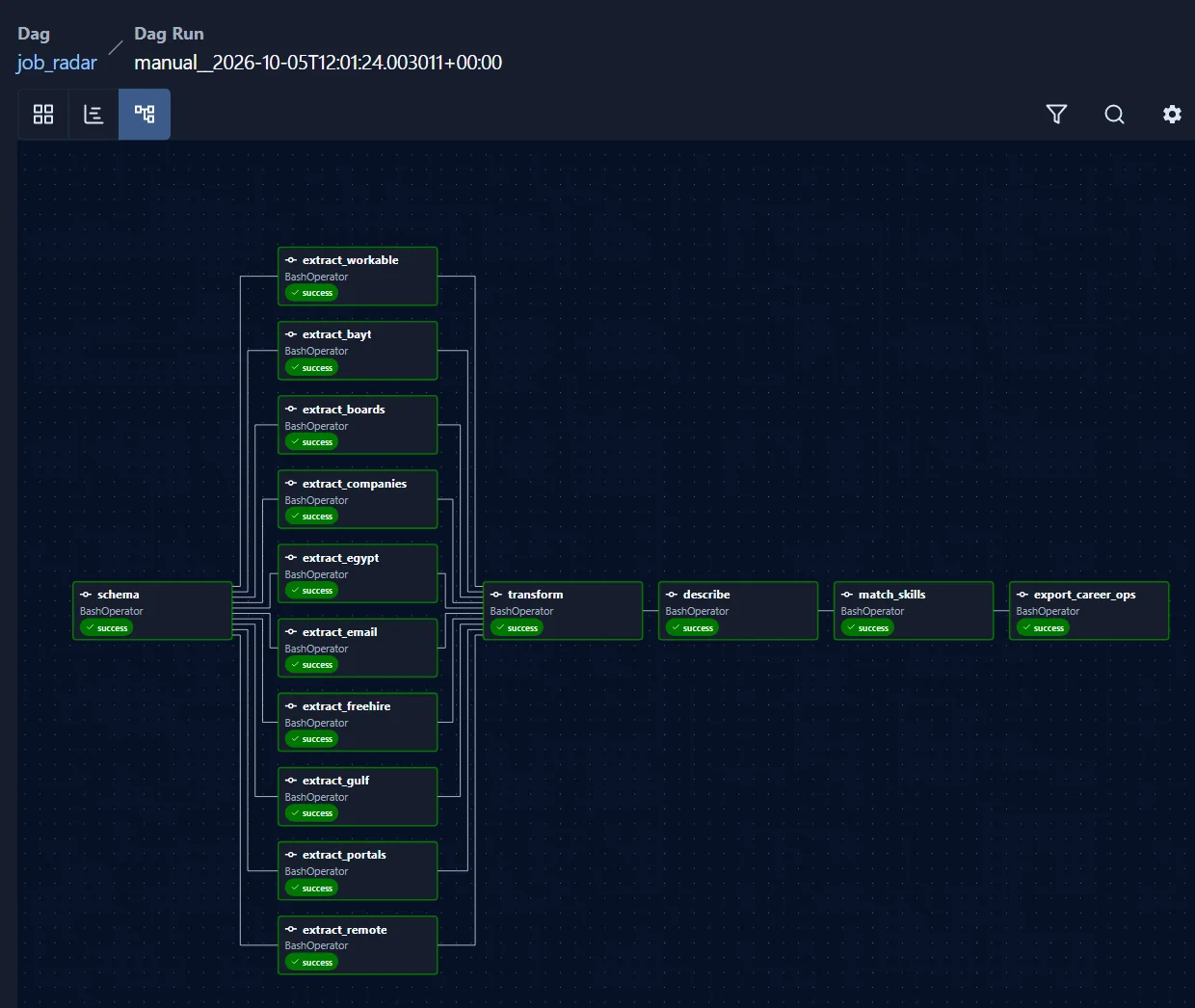Click success badge on match_skills node

(x=867, y=628)
